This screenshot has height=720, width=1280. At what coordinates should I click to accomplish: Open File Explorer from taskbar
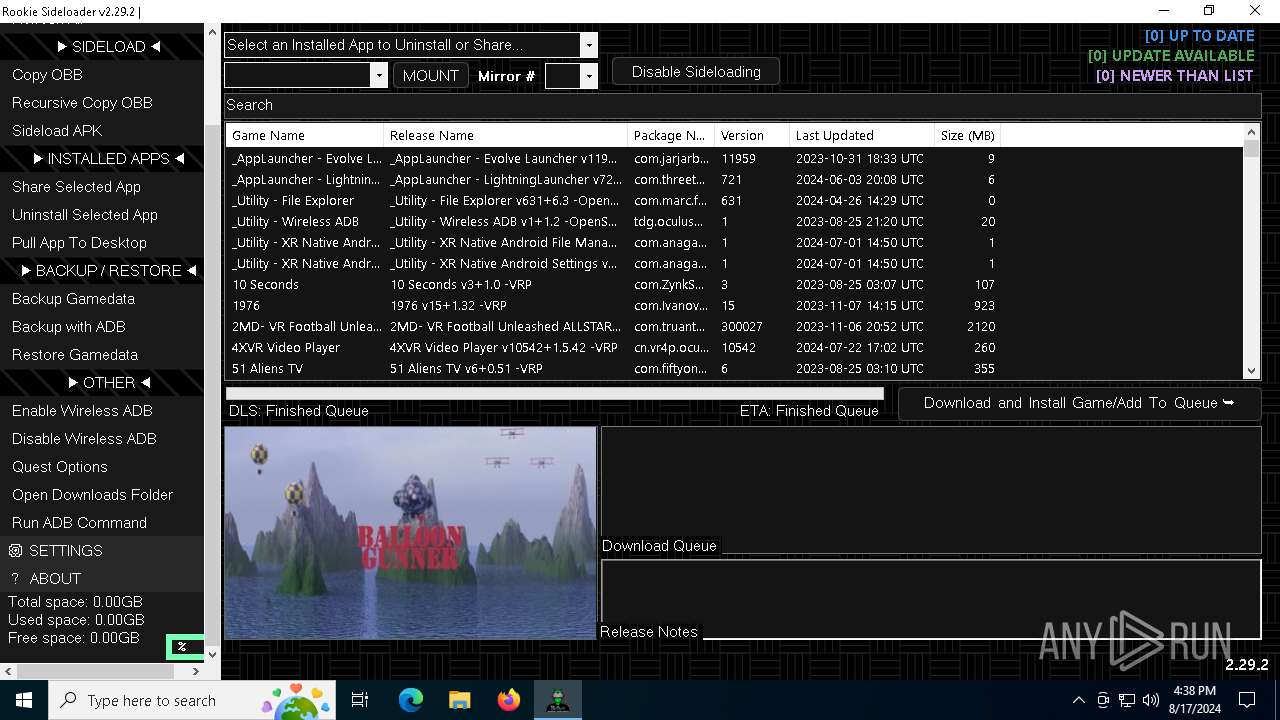tap(459, 700)
